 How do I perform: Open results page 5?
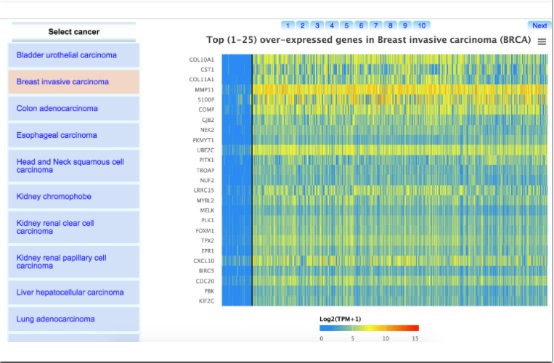point(347,25)
